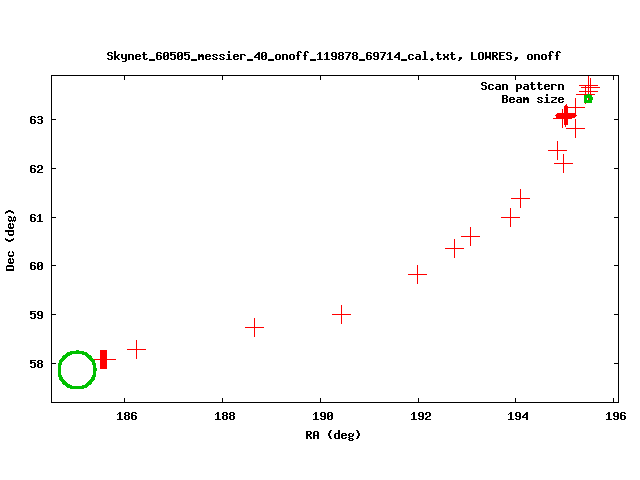Viewport: 640px width, 480px height.
Task: Click the large green beam circle
Action: tap(77, 369)
